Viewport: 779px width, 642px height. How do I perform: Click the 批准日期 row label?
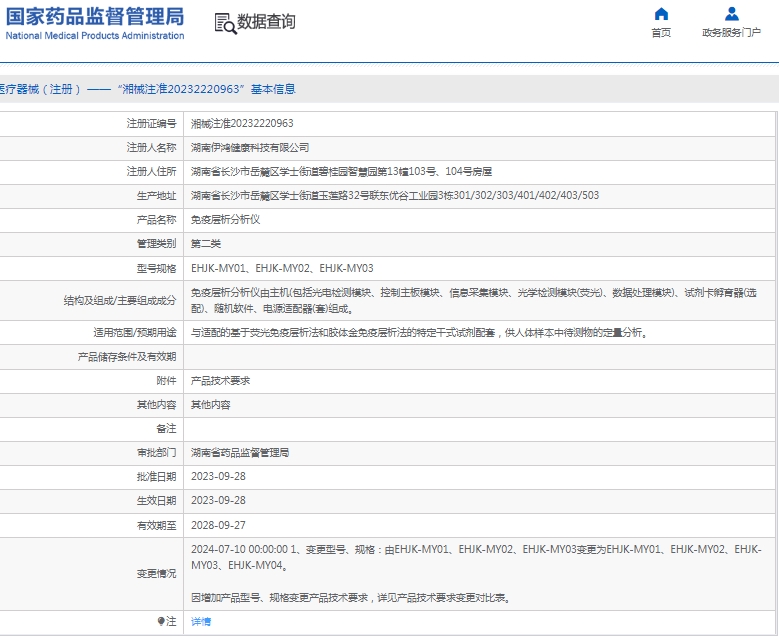click(x=156, y=477)
